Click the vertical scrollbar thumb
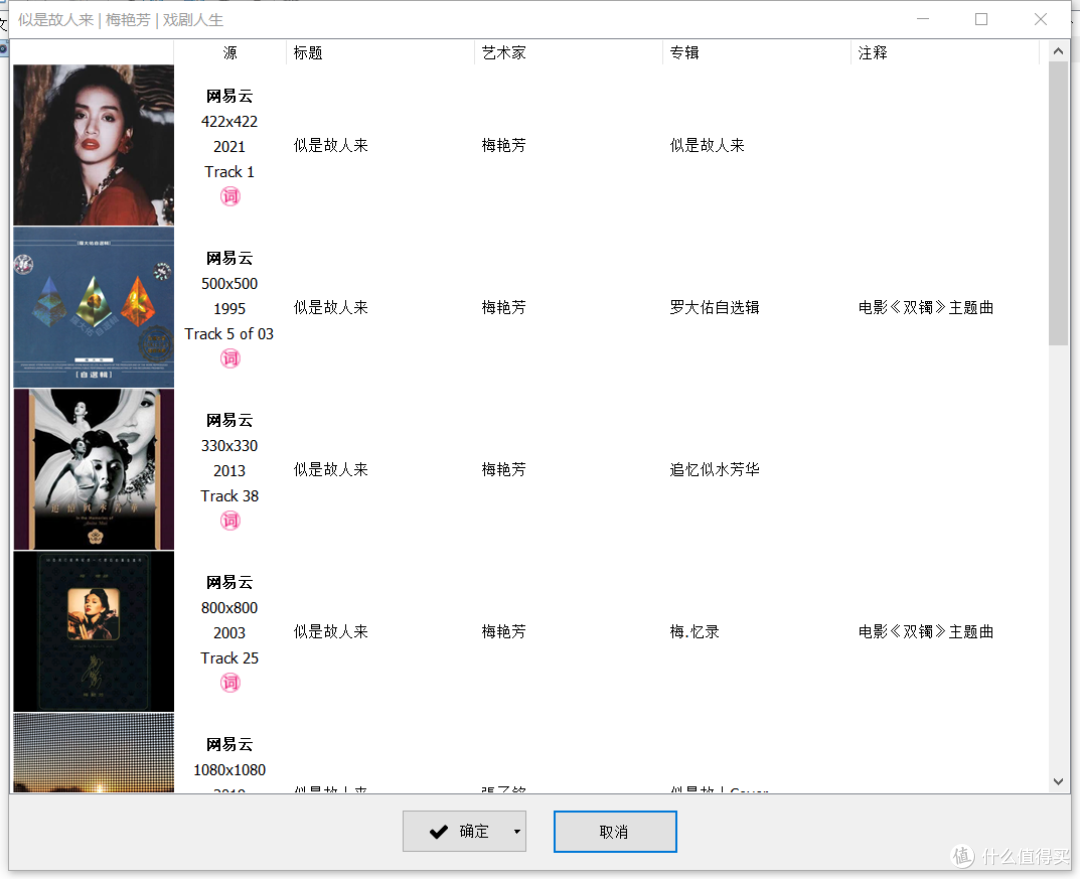1080x879 pixels. click(1058, 203)
